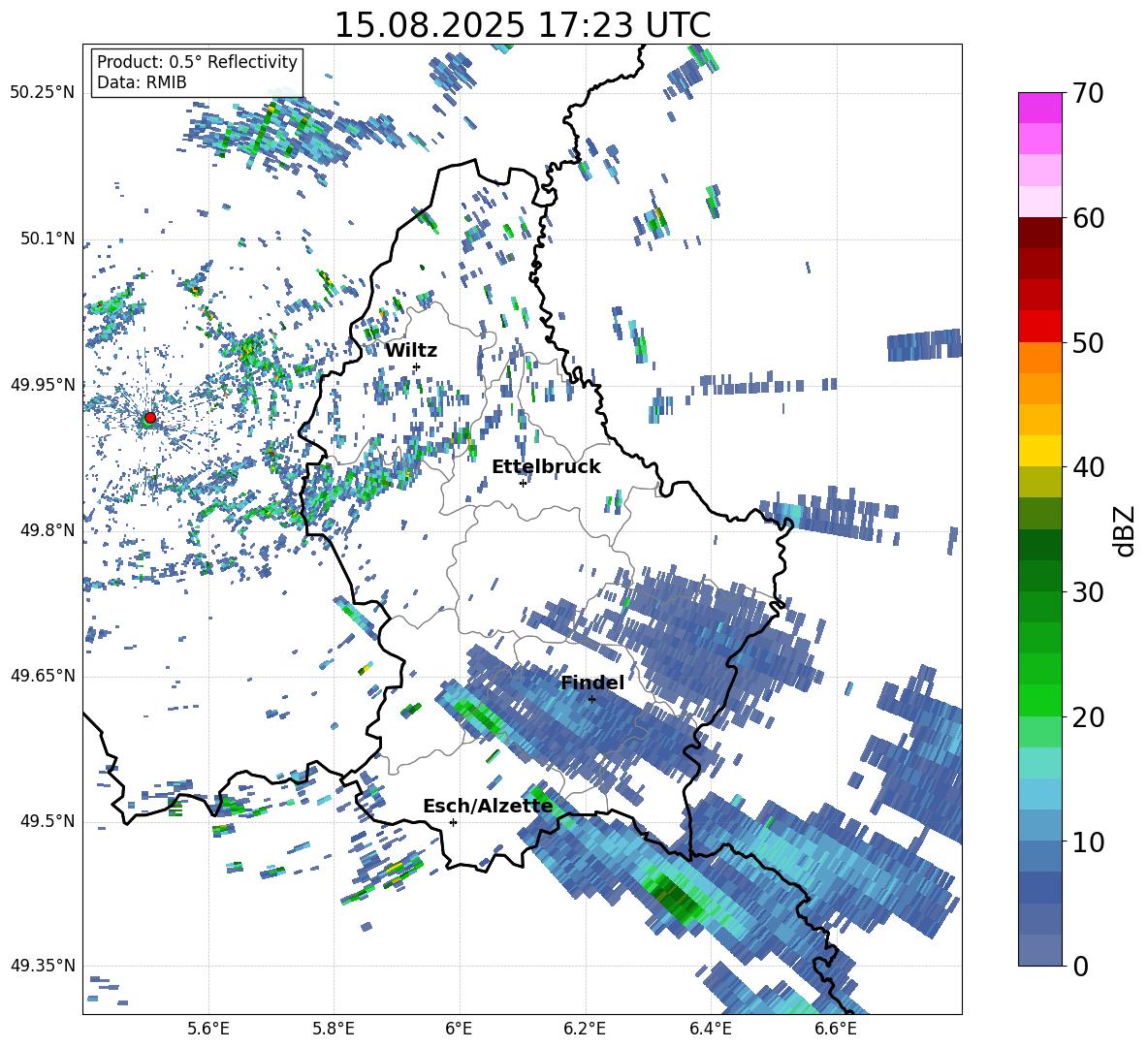Pick the bright green swatch just above 20 dBZ

point(1039,700)
